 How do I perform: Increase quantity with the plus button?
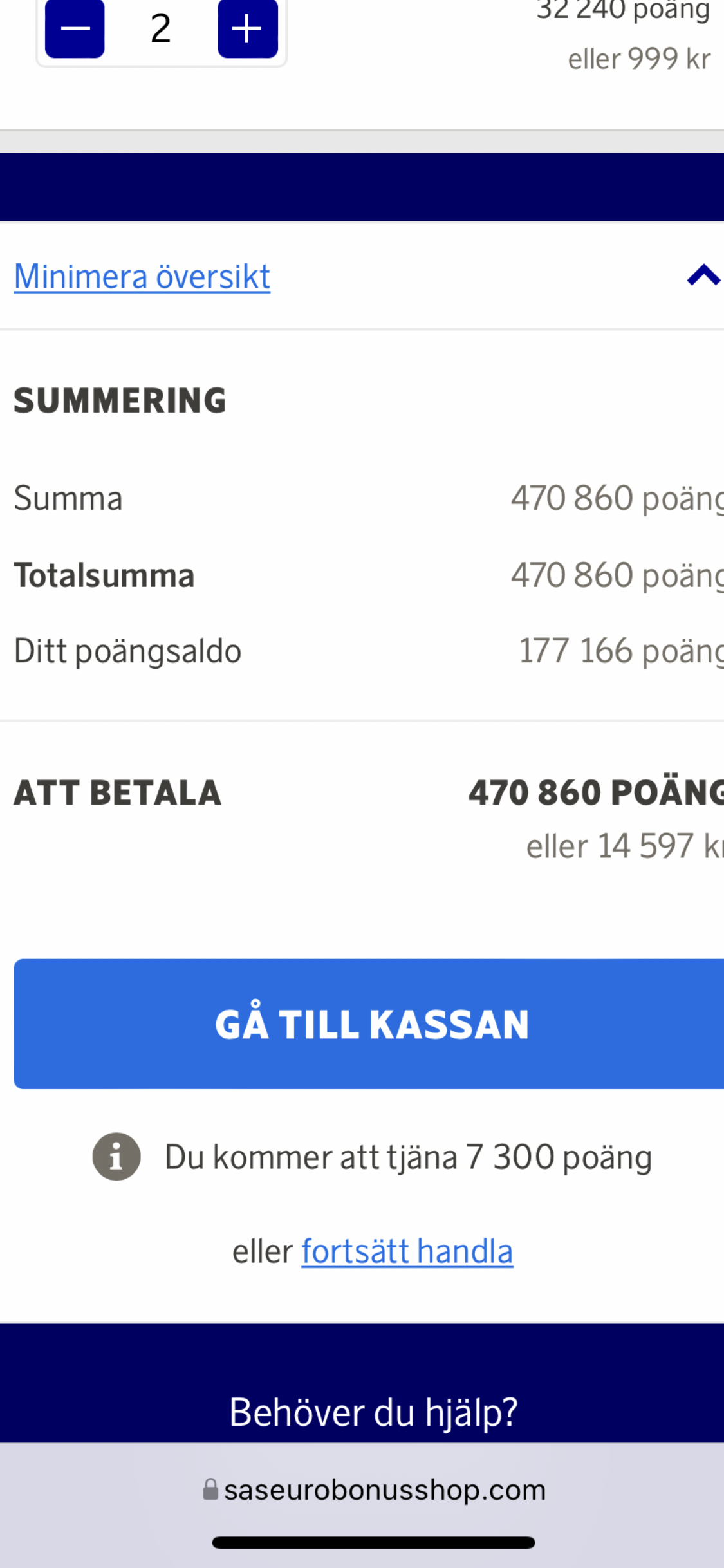tap(247, 29)
